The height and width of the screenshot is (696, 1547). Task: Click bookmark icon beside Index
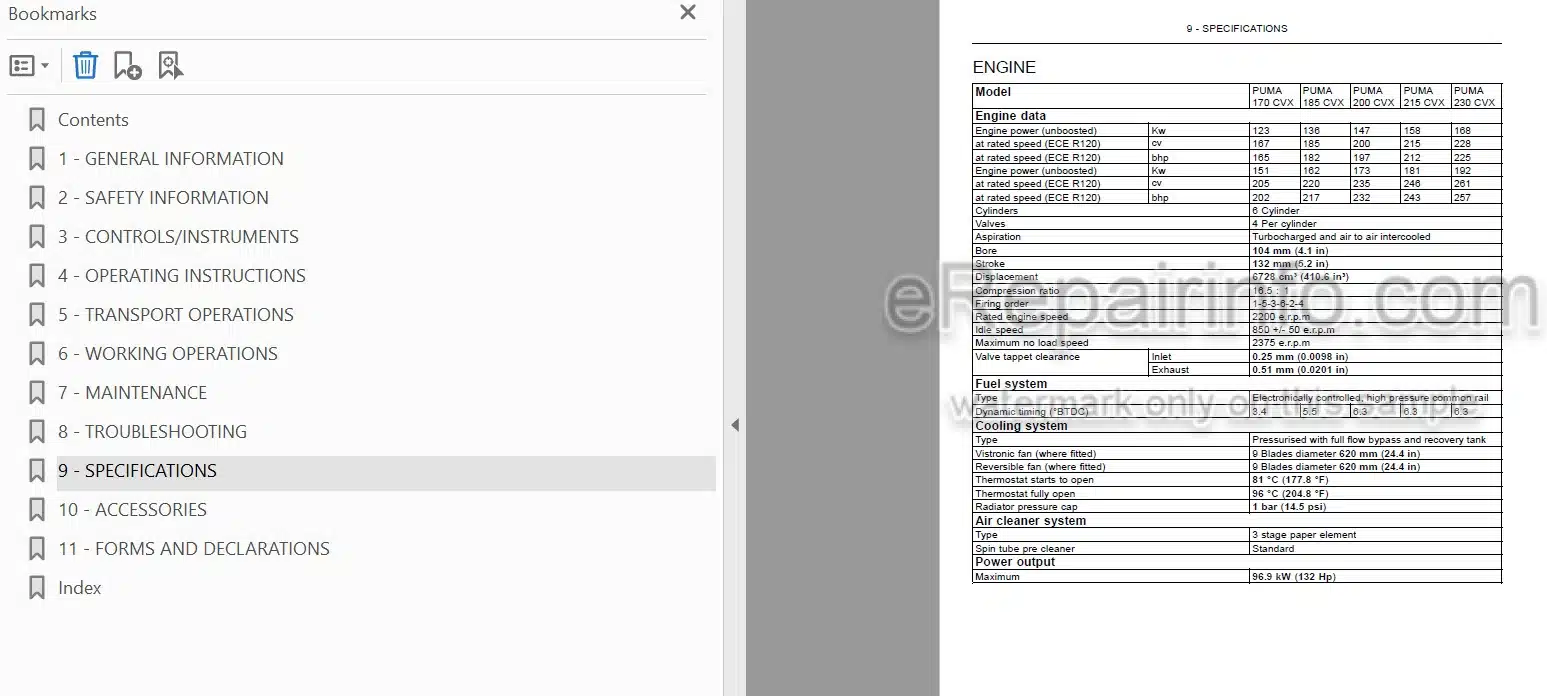pos(37,588)
